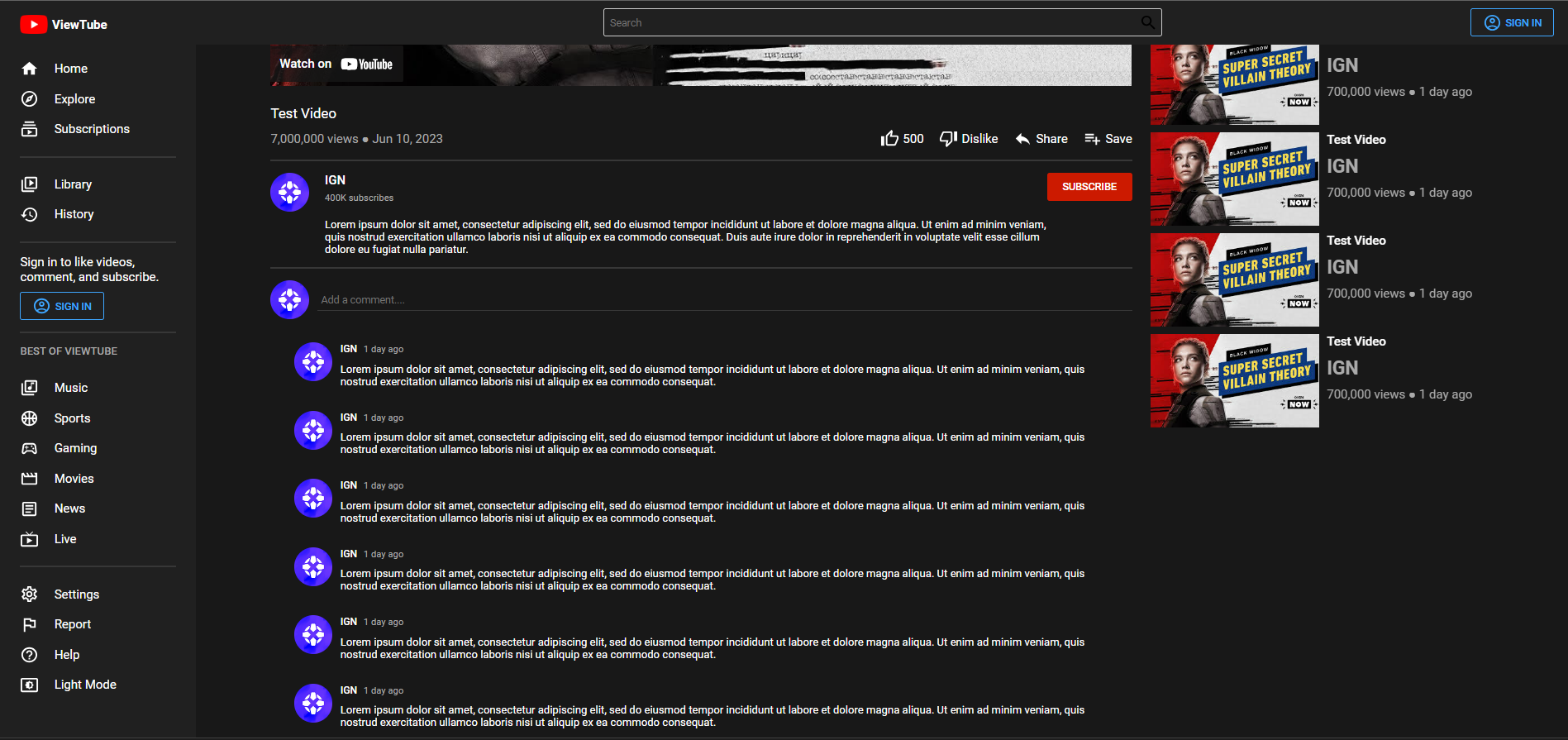Click the 7,000,000 views date text
The height and width of the screenshot is (740, 1568).
pyautogui.click(x=356, y=139)
